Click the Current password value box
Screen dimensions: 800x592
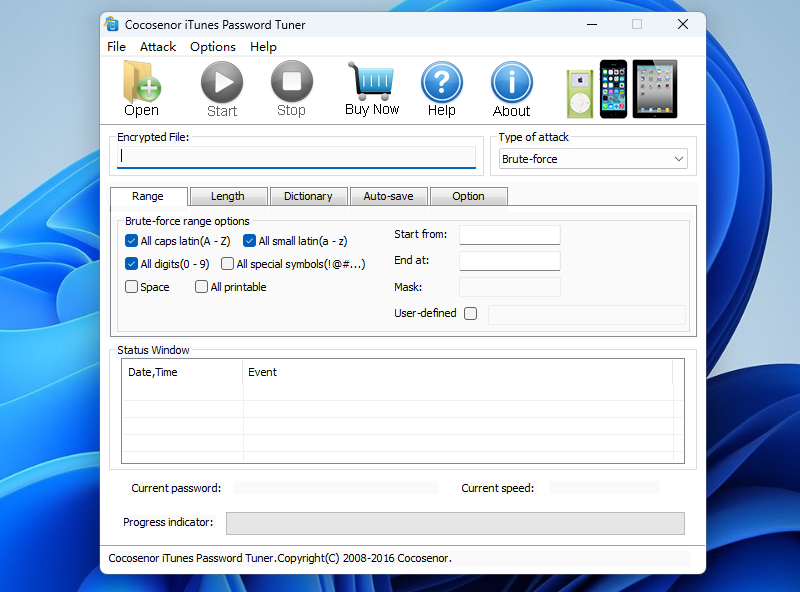pos(336,488)
